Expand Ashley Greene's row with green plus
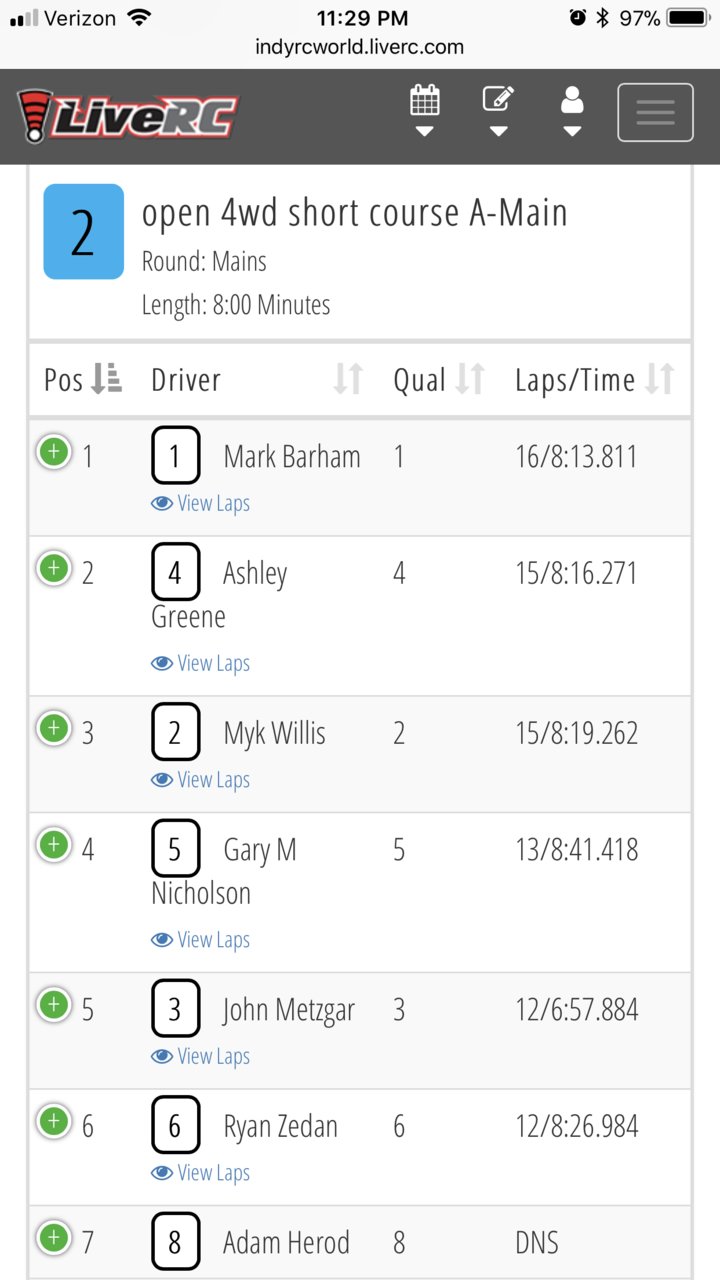Viewport: 720px width, 1280px height. click(x=54, y=569)
